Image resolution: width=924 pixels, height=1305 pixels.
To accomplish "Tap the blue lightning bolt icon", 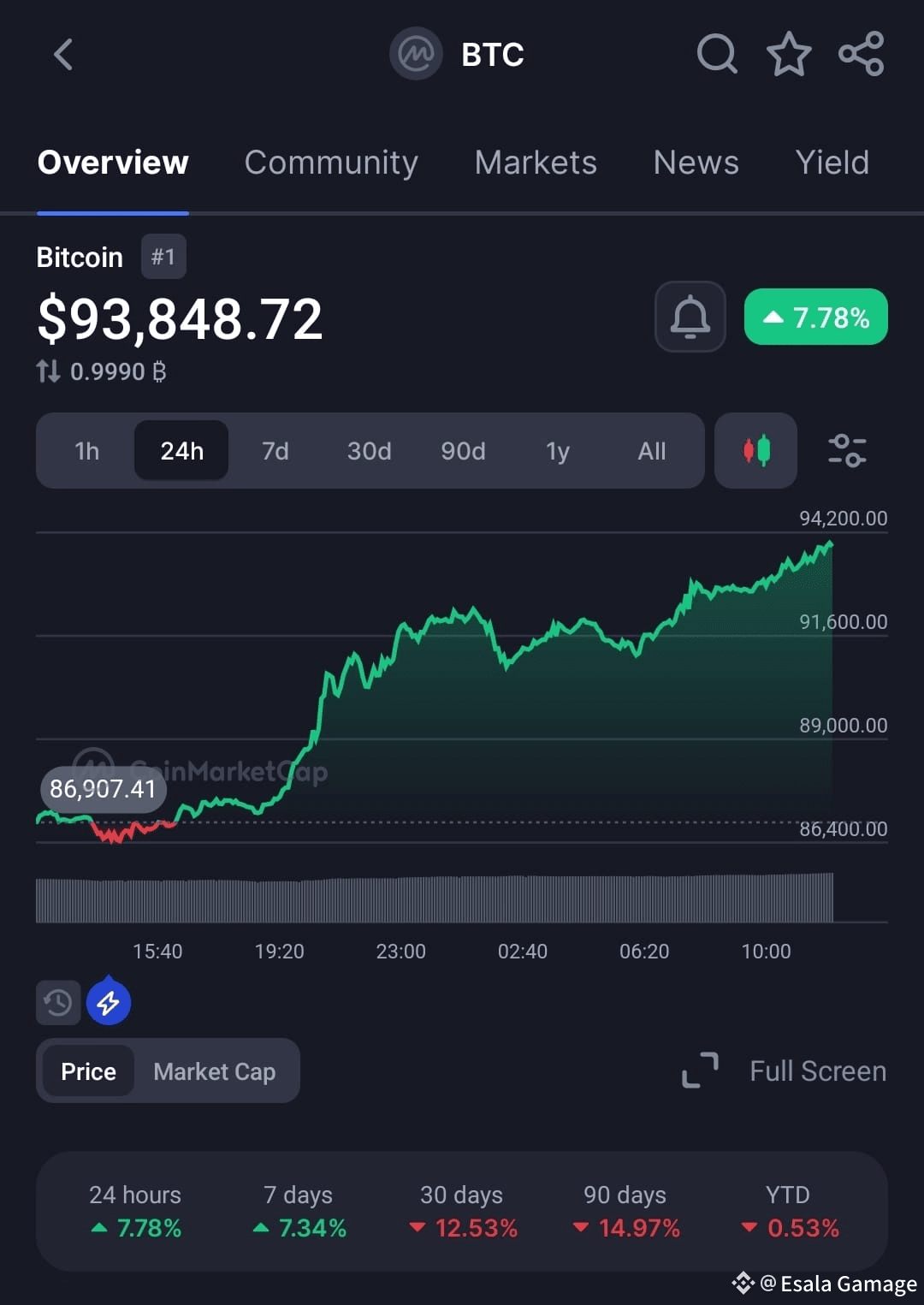I will [x=109, y=1001].
